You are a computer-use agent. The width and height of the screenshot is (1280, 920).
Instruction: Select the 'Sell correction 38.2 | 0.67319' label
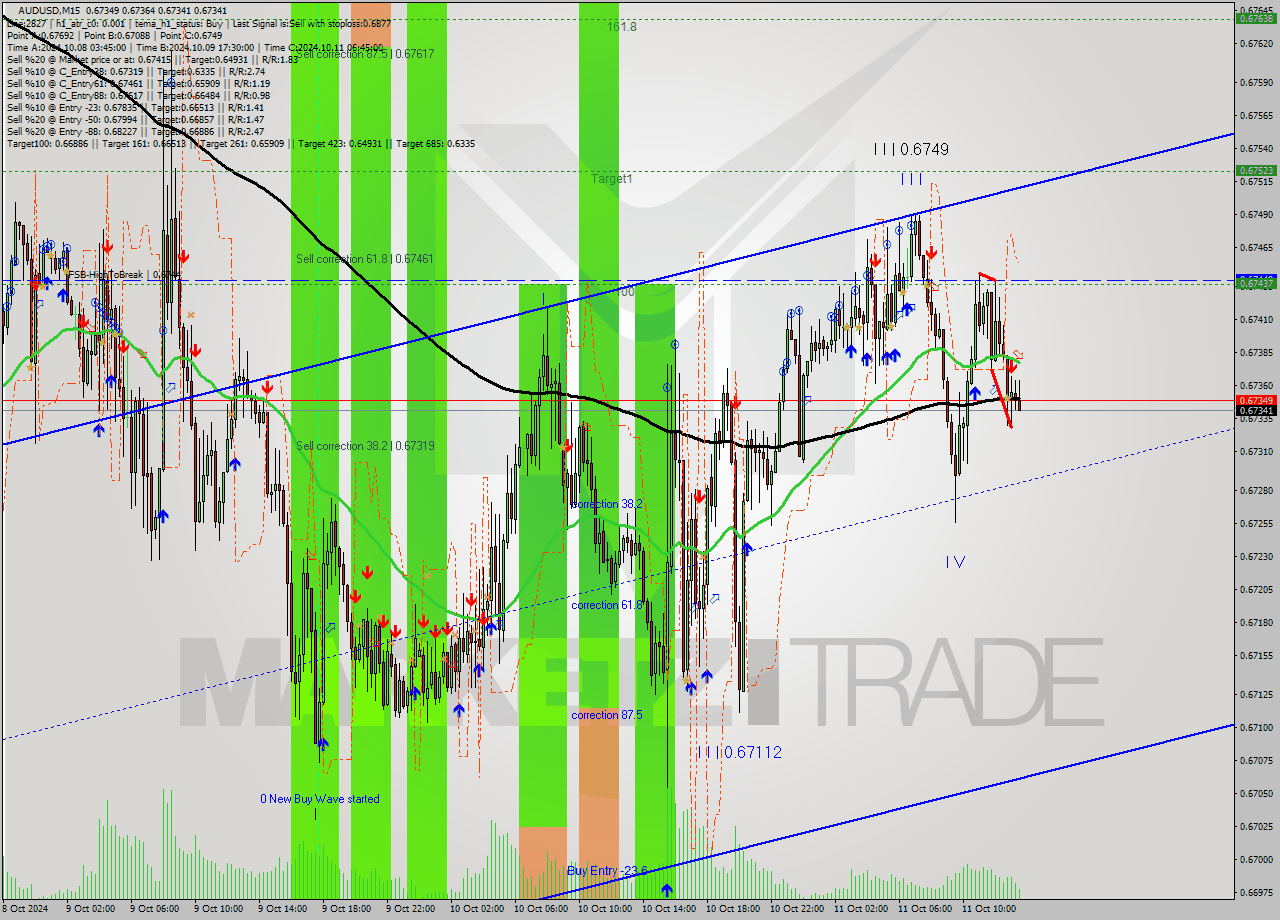point(365,446)
